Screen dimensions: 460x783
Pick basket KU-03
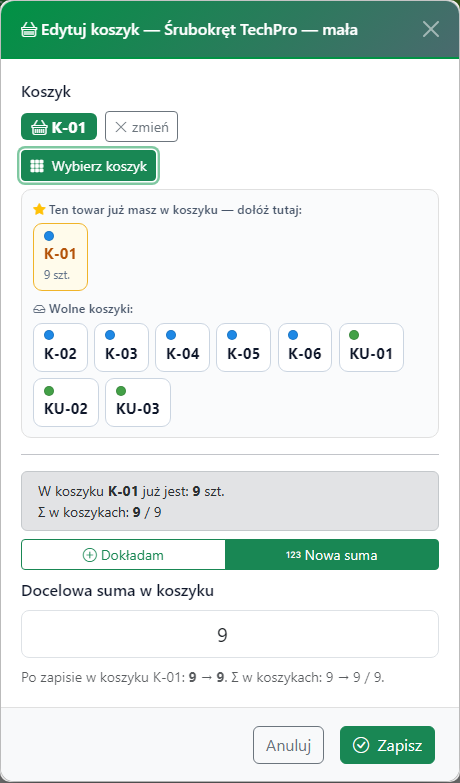pyautogui.click(x=138, y=402)
